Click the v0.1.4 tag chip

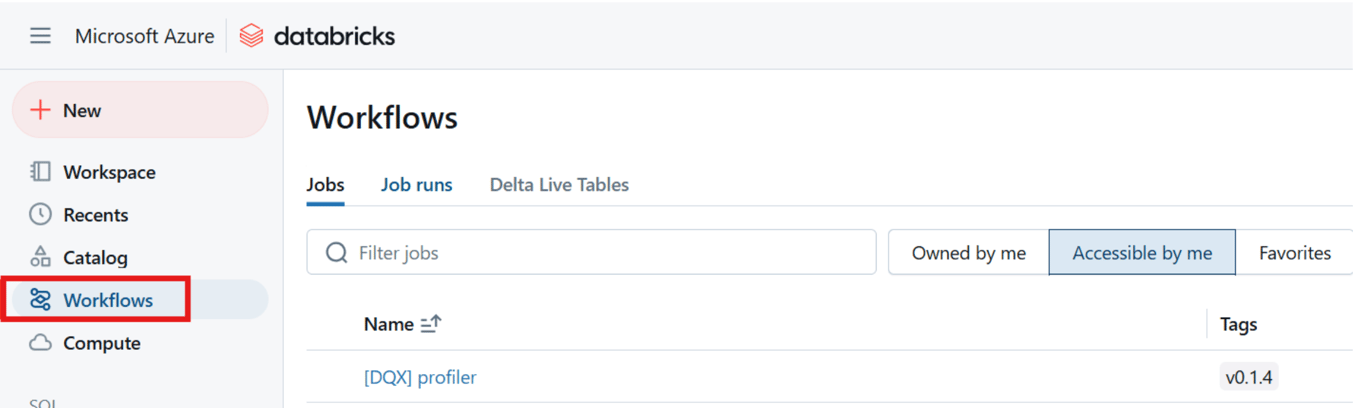(1249, 377)
